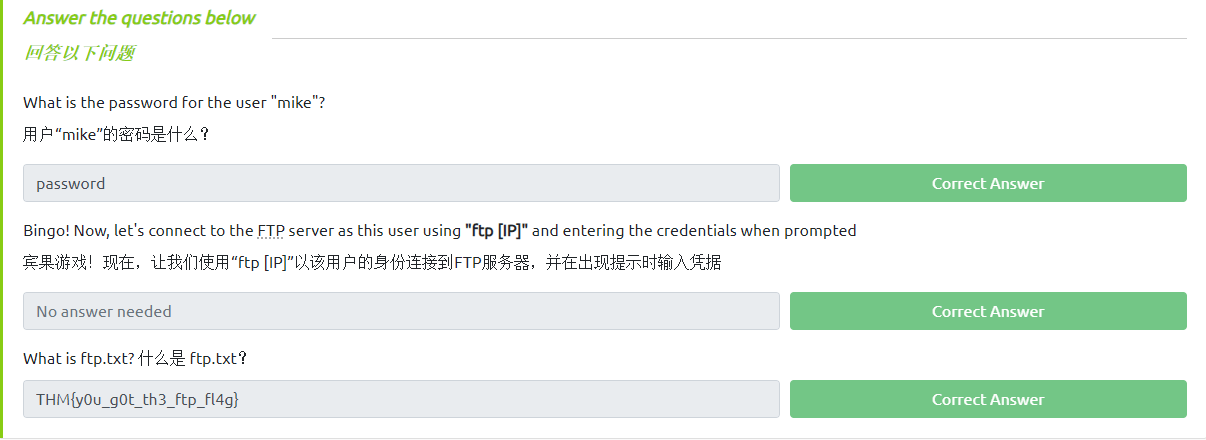Click the input field containing "password"
1206x440 pixels.
point(400,183)
